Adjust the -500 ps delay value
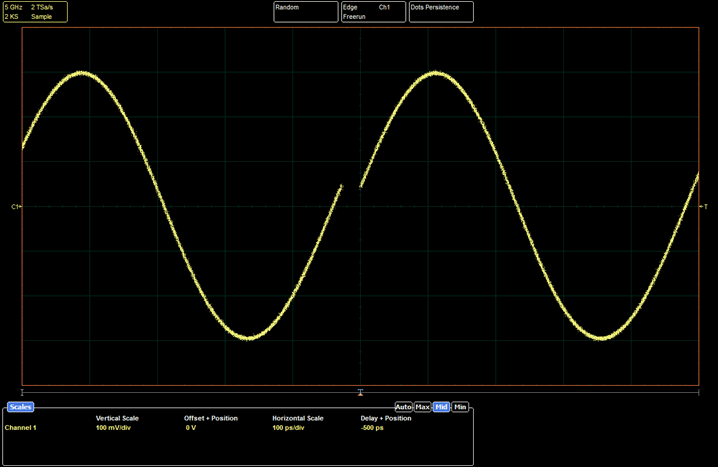Screen dimensions: 718x467 pos(372,428)
